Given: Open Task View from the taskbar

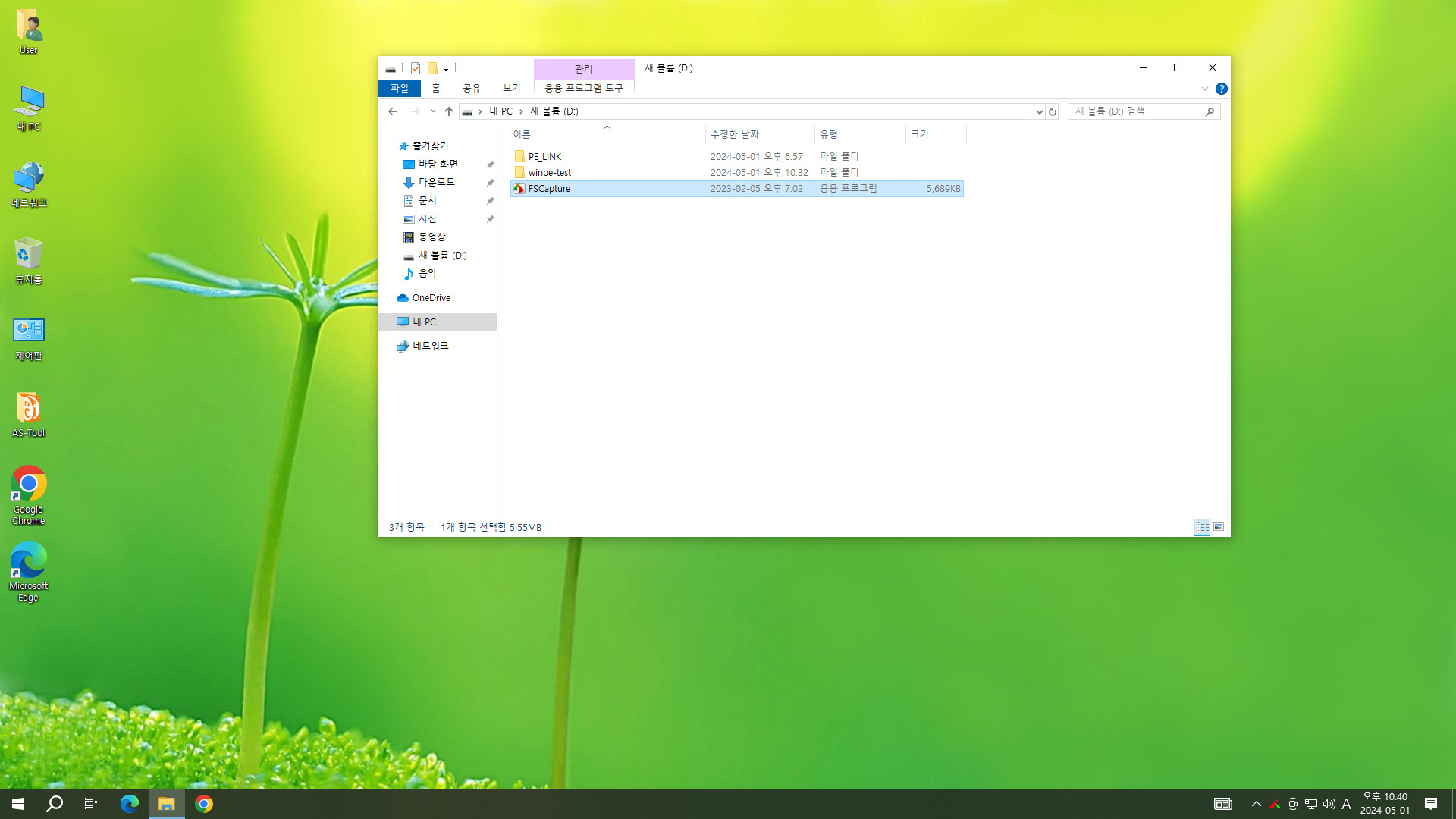Looking at the screenshot, I should coord(91,804).
